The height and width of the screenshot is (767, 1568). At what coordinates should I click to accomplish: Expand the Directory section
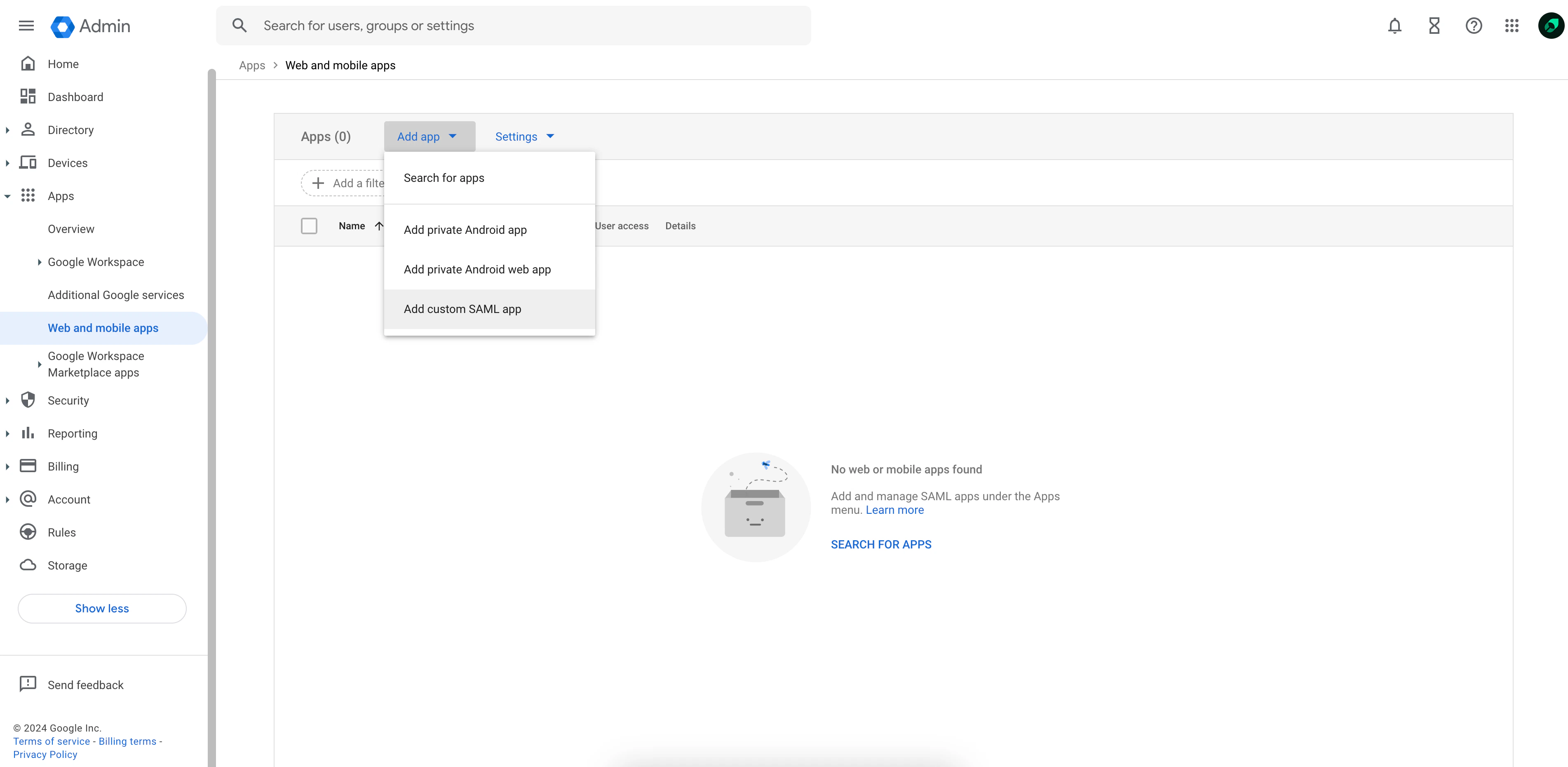pyautogui.click(x=7, y=129)
